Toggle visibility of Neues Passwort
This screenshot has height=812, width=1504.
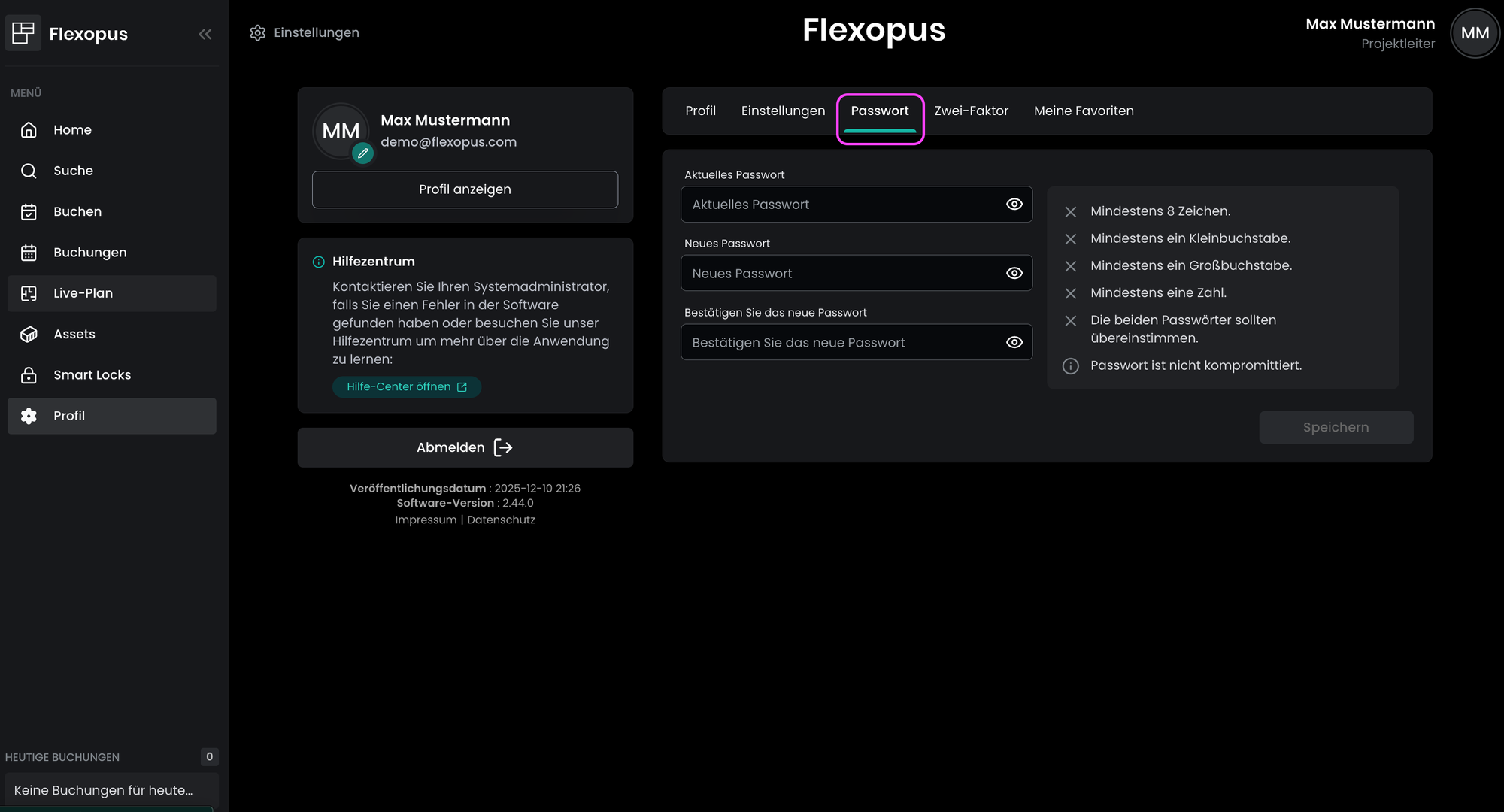(x=1014, y=274)
